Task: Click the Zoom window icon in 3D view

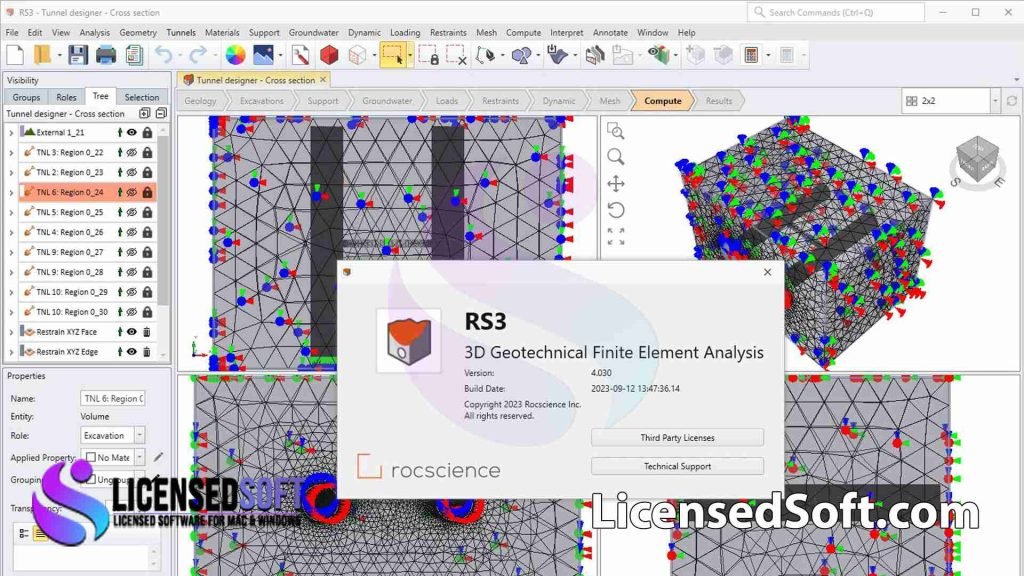Action: [x=615, y=131]
